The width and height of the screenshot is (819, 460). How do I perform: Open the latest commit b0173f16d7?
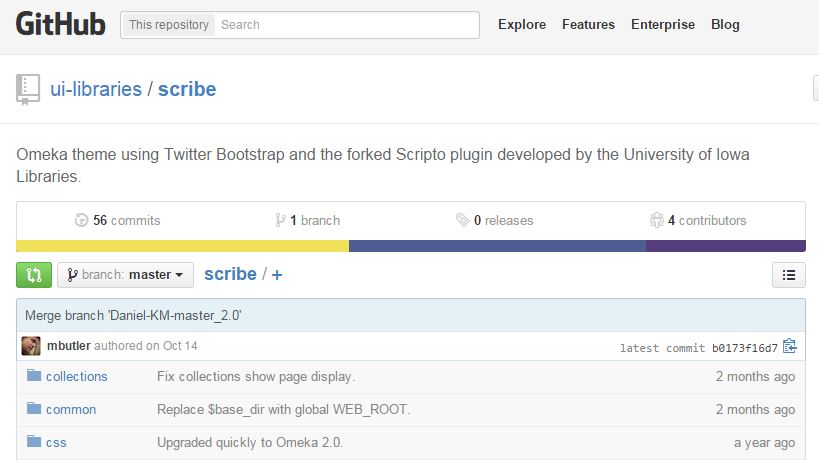click(x=744, y=348)
